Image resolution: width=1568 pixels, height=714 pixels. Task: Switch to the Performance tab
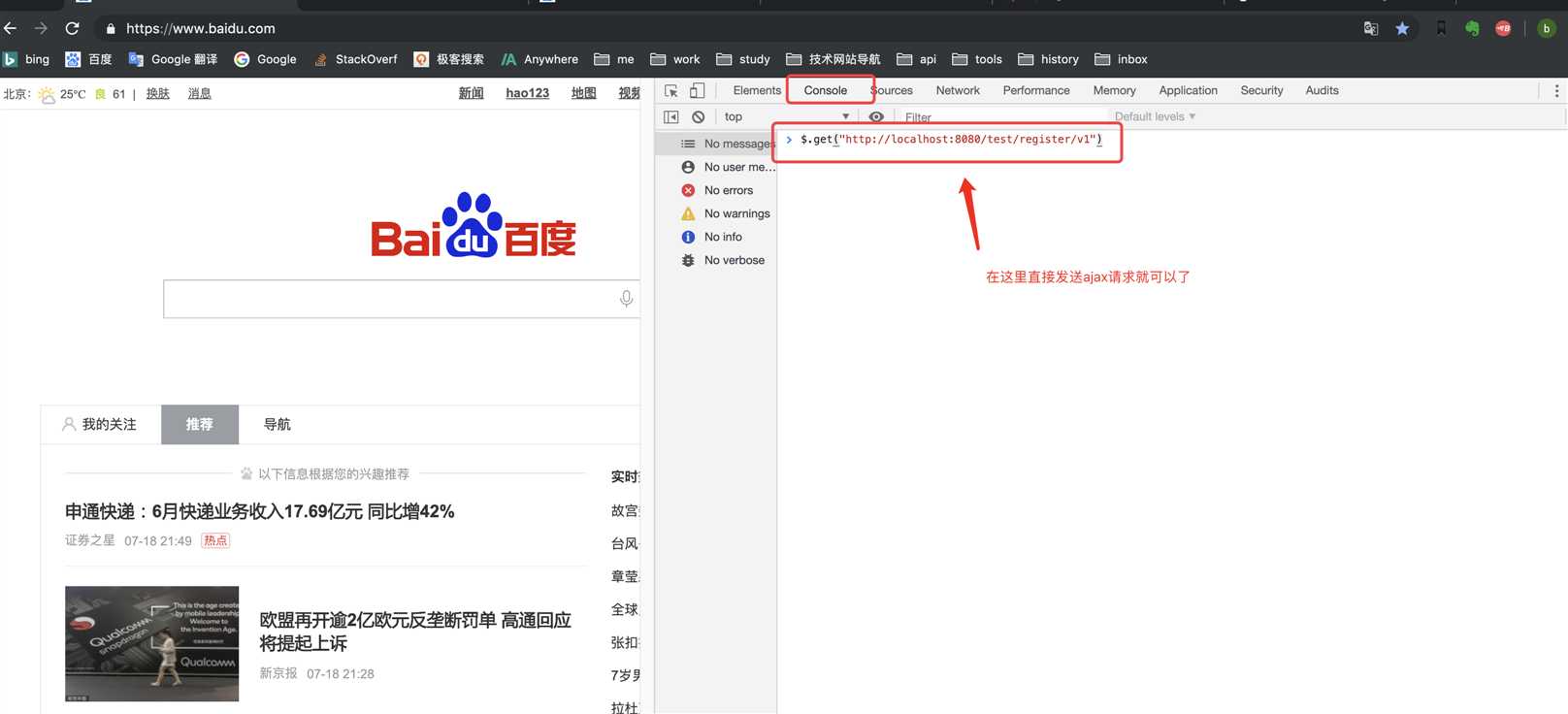point(1036,90)
